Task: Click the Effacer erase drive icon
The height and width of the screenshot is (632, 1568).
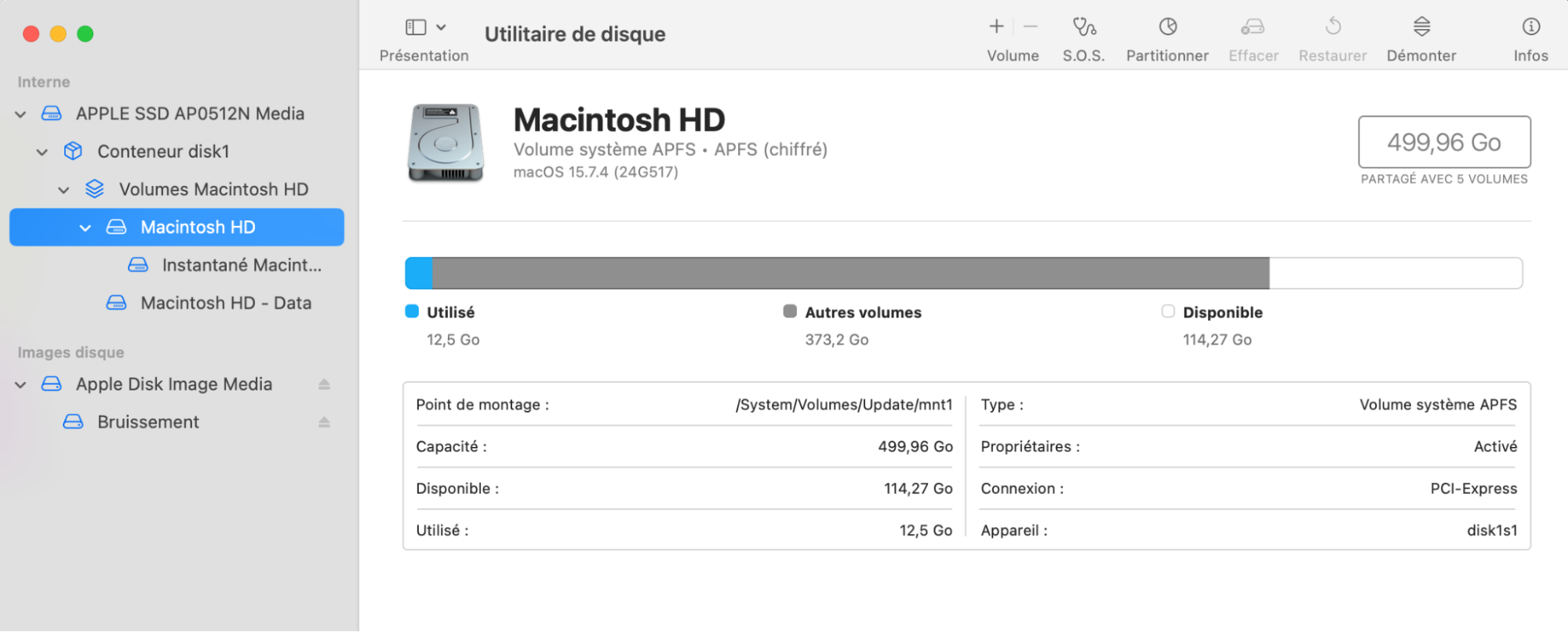Action: pyautogui.click(x=1253, y=27)
